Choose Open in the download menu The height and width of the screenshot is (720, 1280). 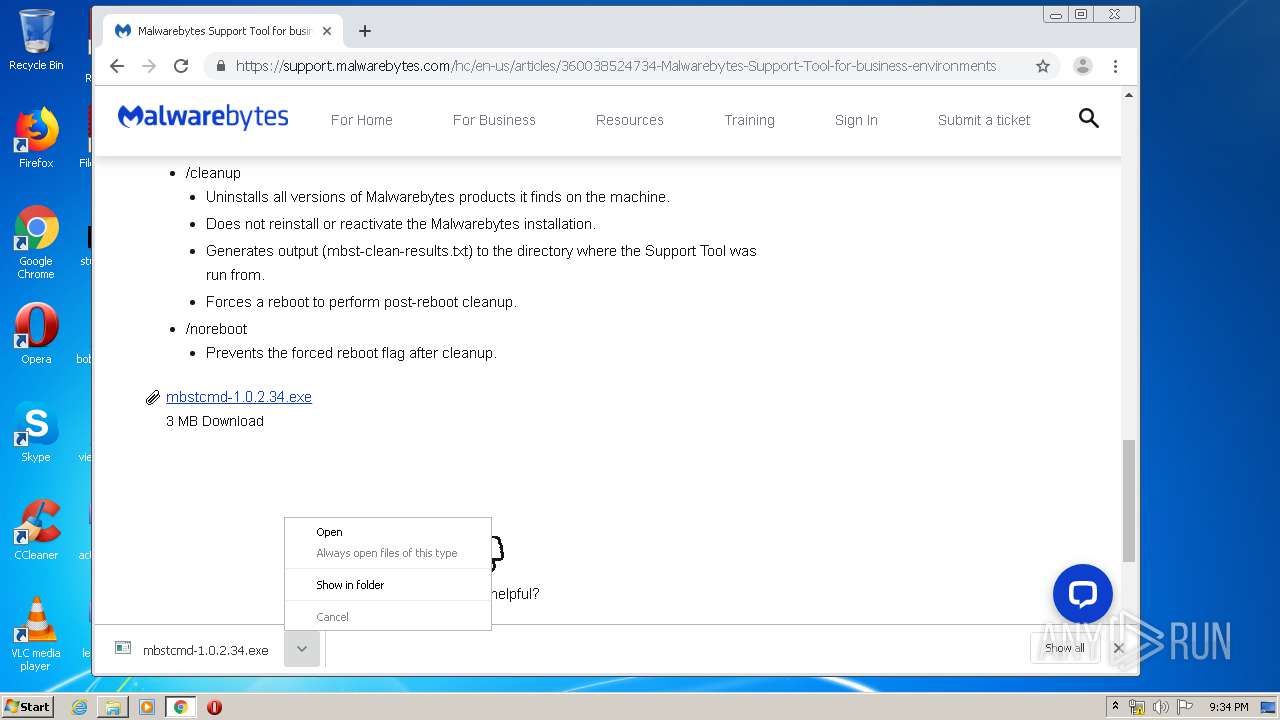tap(329, 532)
